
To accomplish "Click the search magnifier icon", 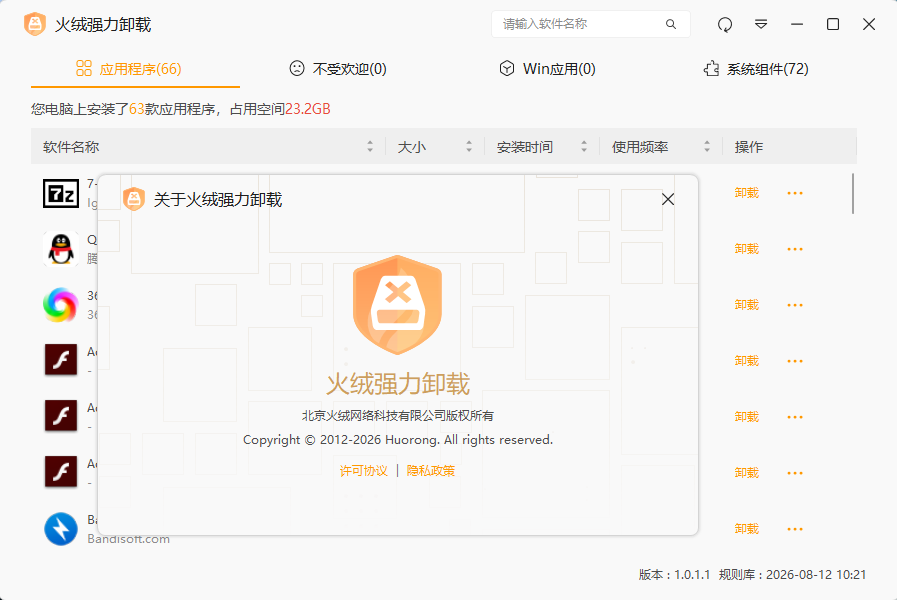I will tap(671, 24).
